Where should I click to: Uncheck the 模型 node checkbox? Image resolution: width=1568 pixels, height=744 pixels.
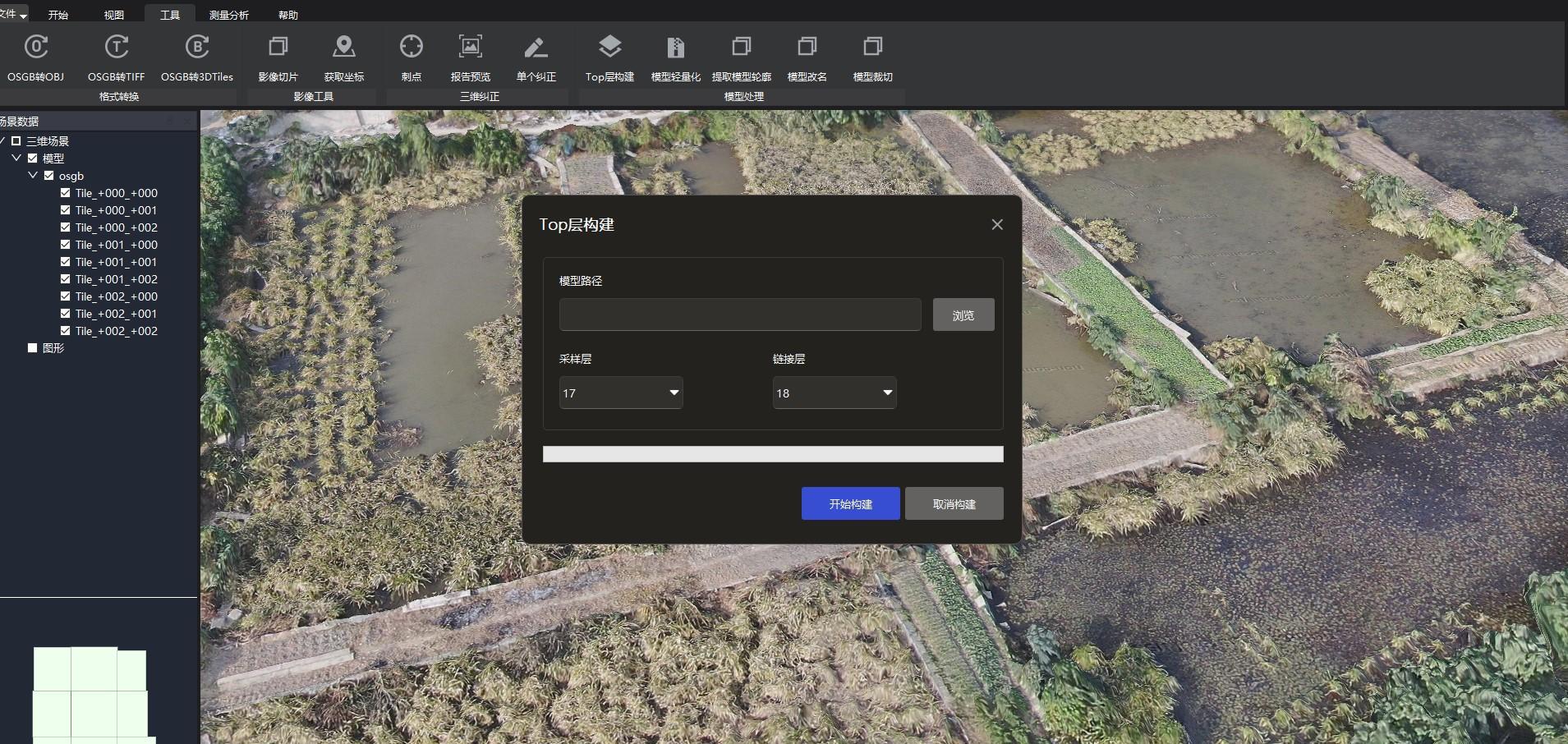(x=32, y=158)
